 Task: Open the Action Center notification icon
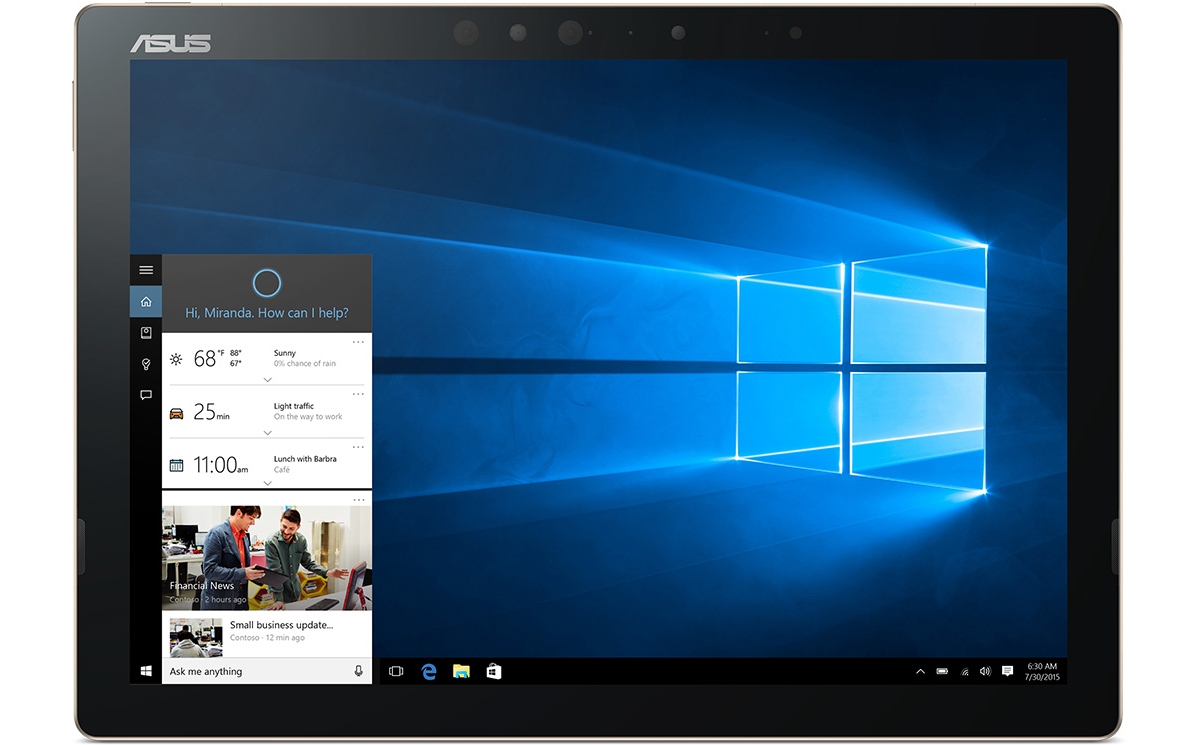coord(1007,671)
